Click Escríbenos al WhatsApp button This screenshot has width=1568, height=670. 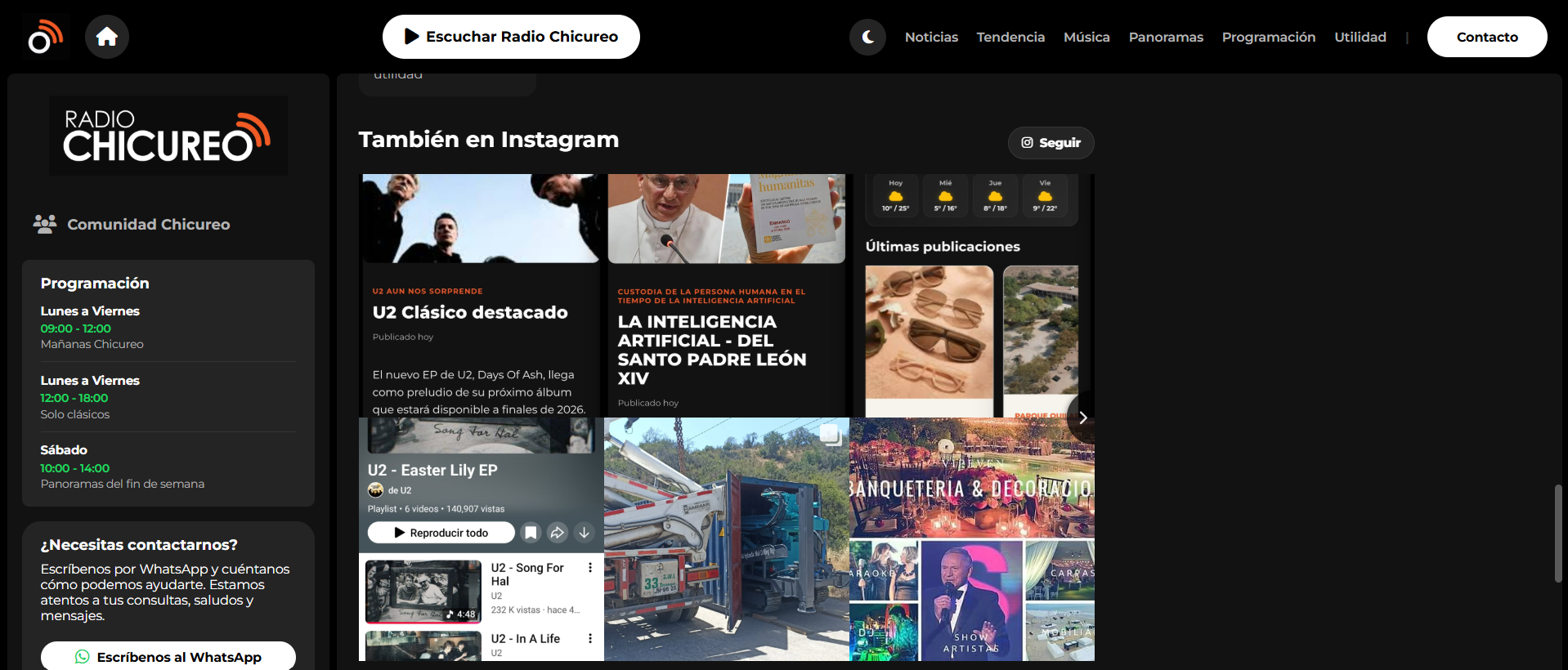pyautogui.click(x=168, y=656)
